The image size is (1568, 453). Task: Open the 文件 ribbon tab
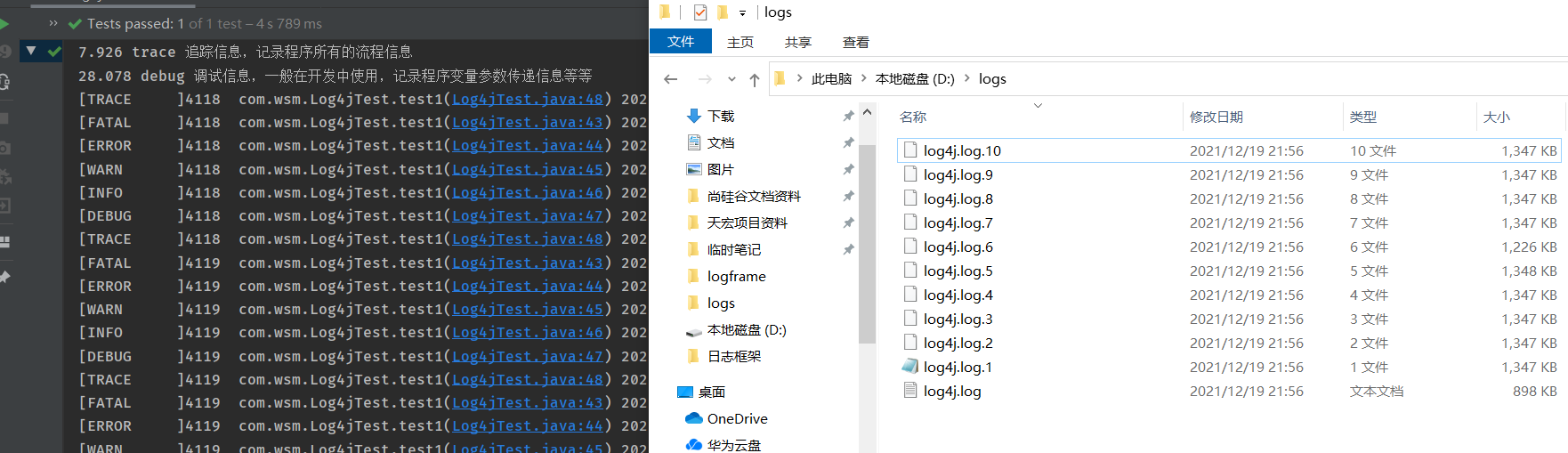point(681,42)
